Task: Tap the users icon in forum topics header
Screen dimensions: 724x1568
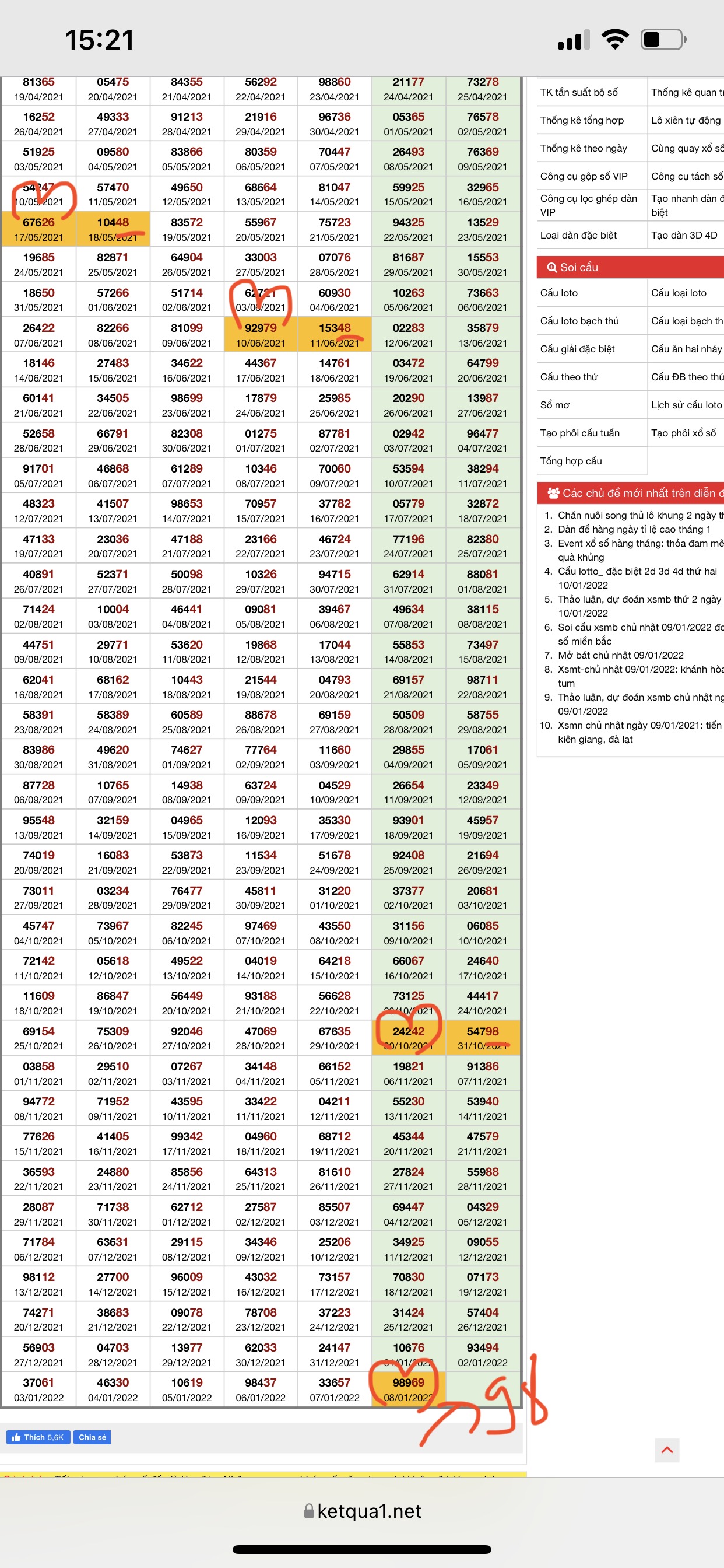Action: pos(553,492)
